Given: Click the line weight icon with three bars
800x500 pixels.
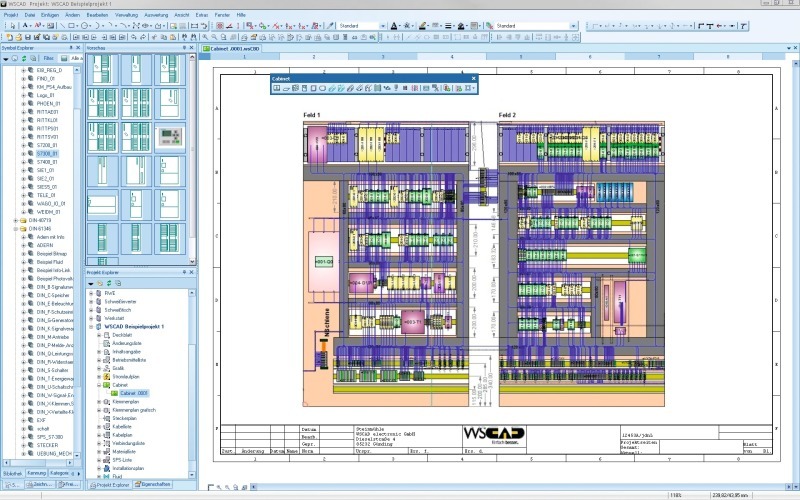Looking at the screenshot, I should pyautogui.click(x=448, y=26).
